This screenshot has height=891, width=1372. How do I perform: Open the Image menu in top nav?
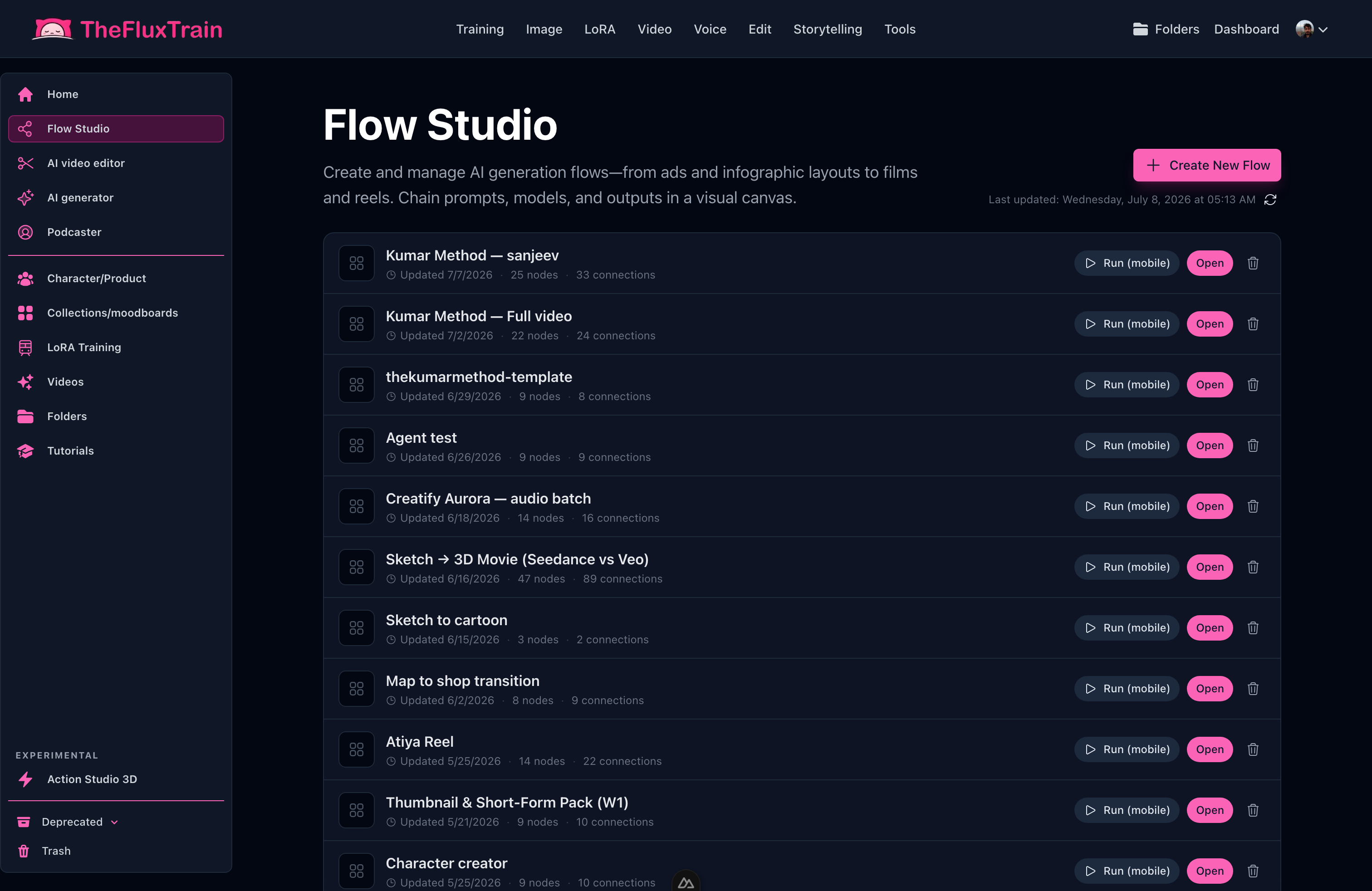(x=544, y=29)
